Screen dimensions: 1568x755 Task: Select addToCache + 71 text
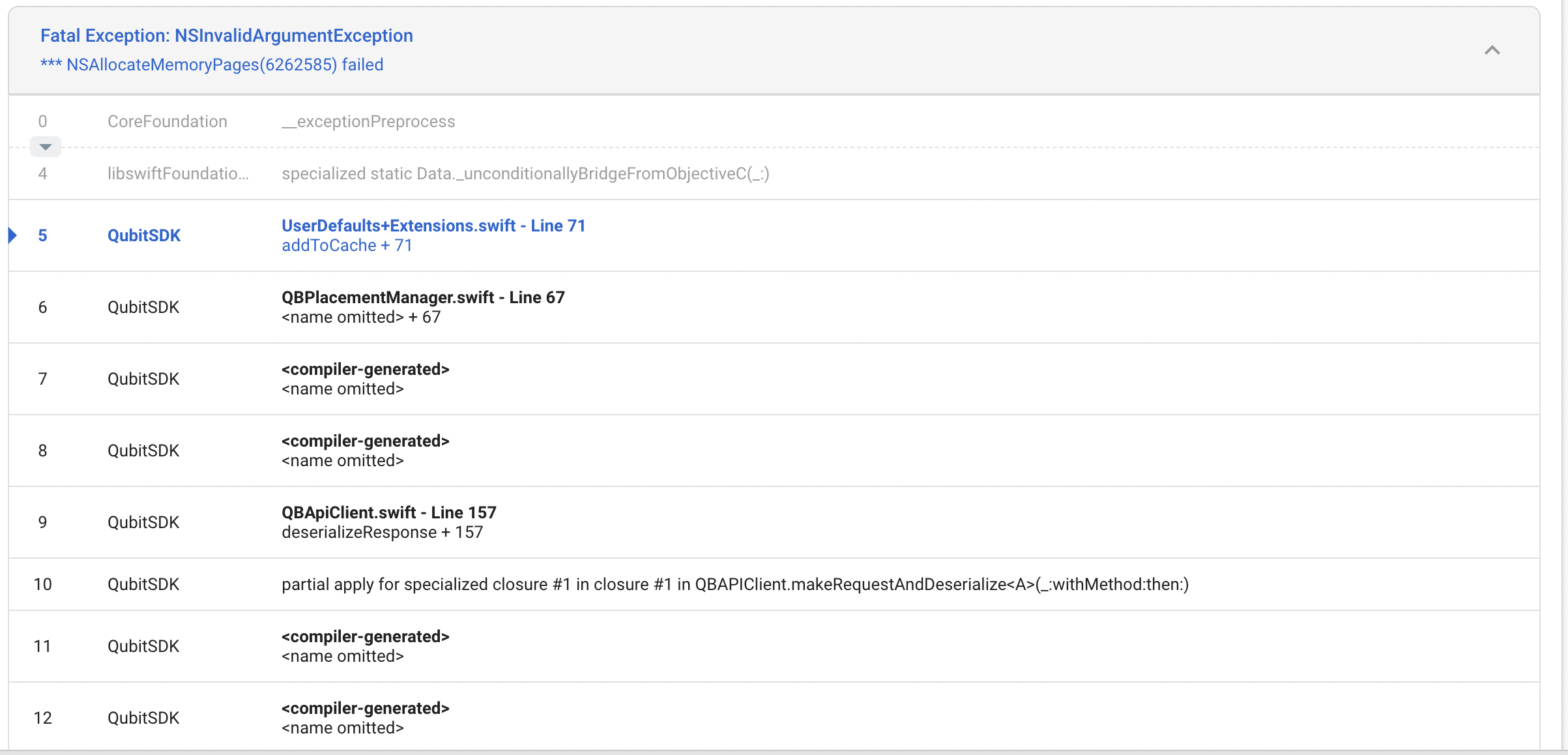click(x=347, y=245)
